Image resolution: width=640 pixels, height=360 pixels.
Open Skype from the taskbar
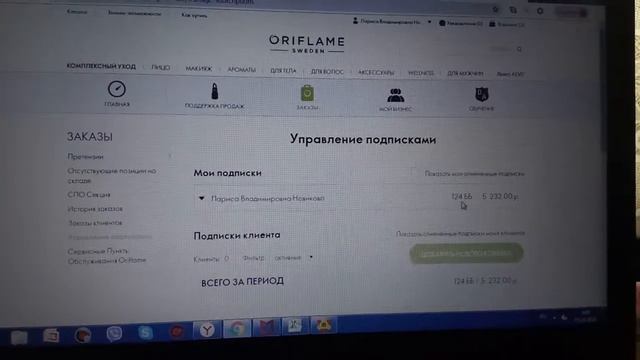click(145, 332)
